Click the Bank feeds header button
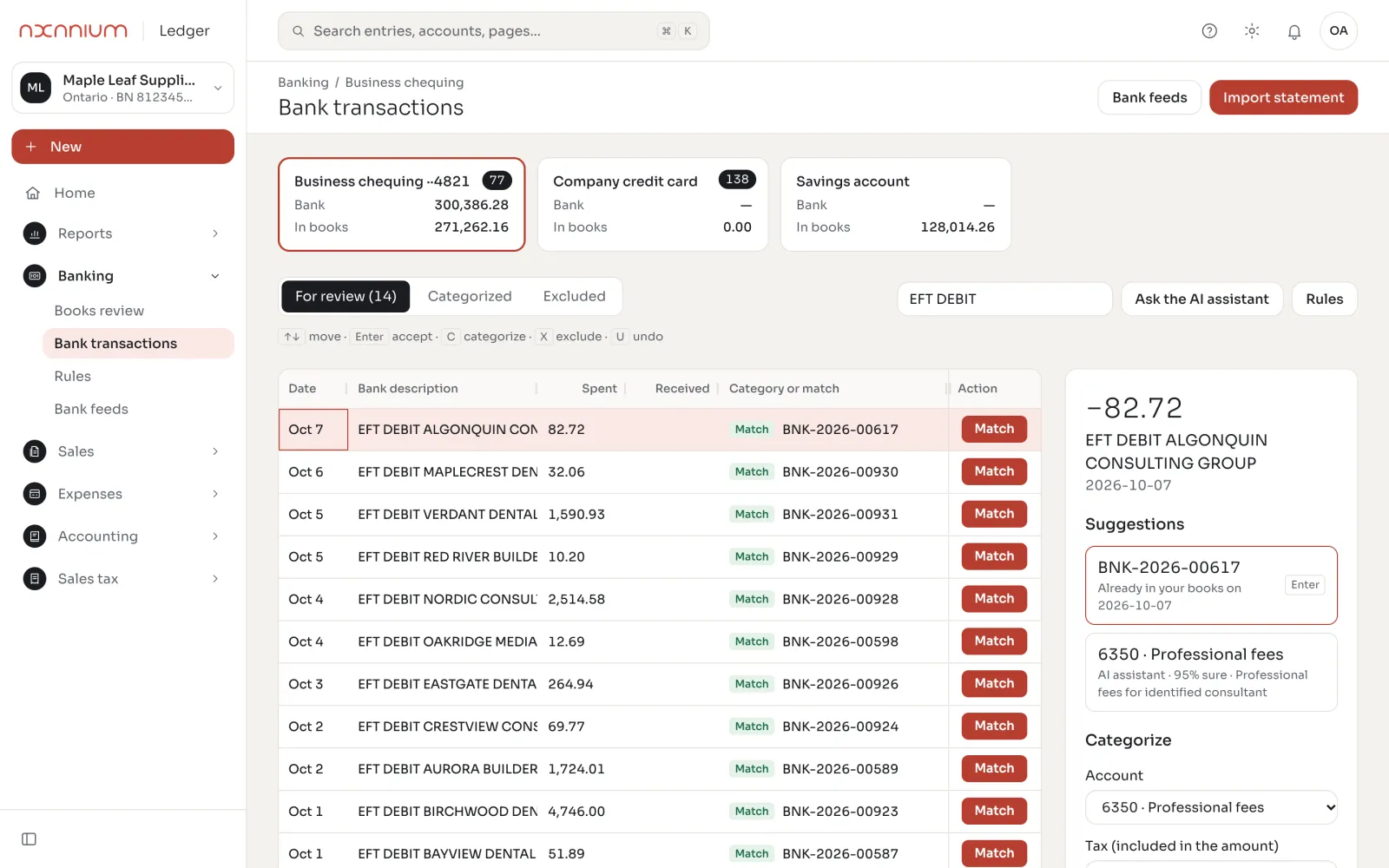This screenshot has width=1389, height=868. click(x=1149, y=97)
